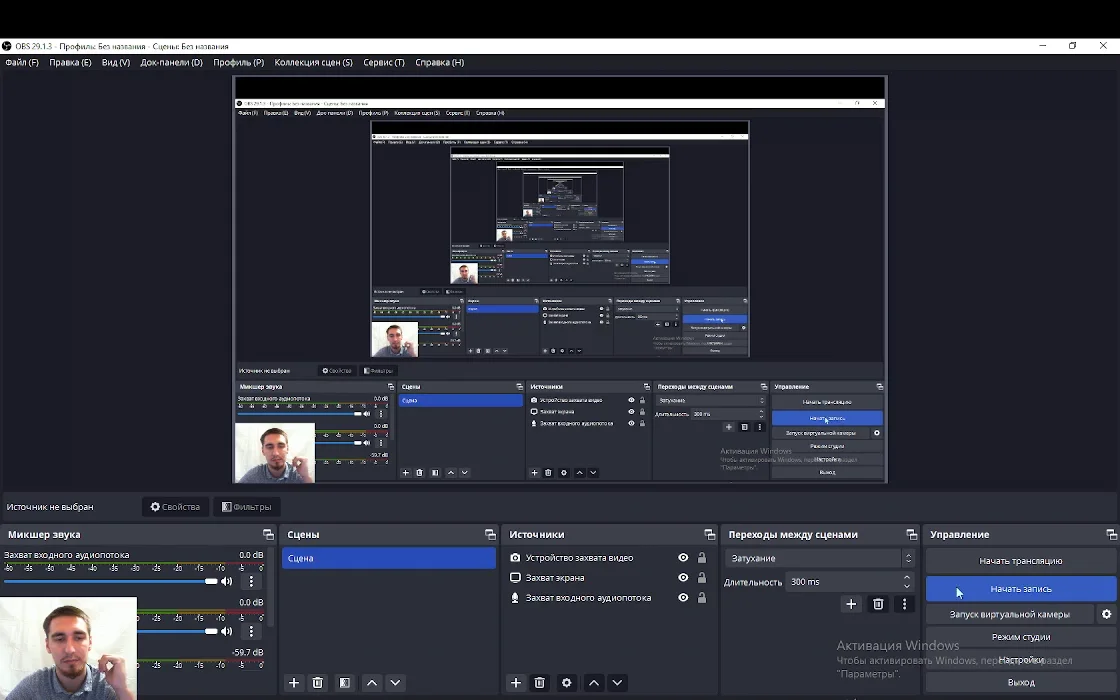This screenshot has height=700, width=1120.
Task: Open scene filters icon in Scenes panel
Action: click(x=344, y=683)
